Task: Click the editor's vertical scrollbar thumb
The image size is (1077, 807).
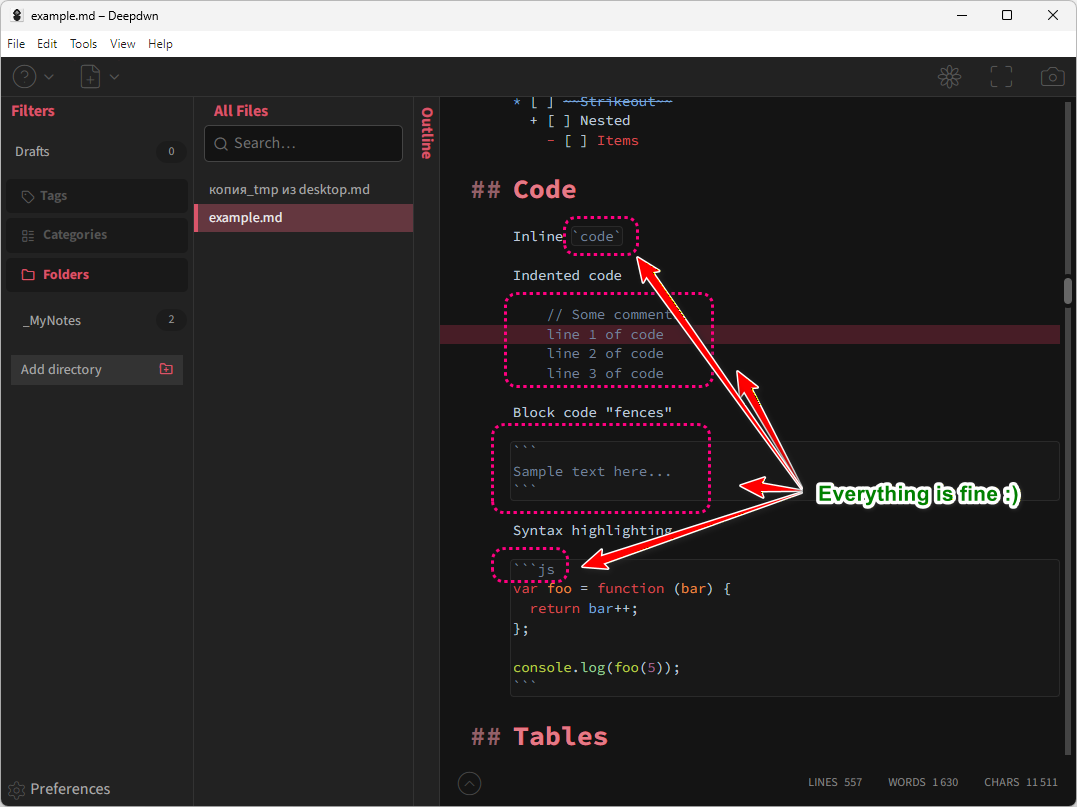Action: [x=1068, y=290]
